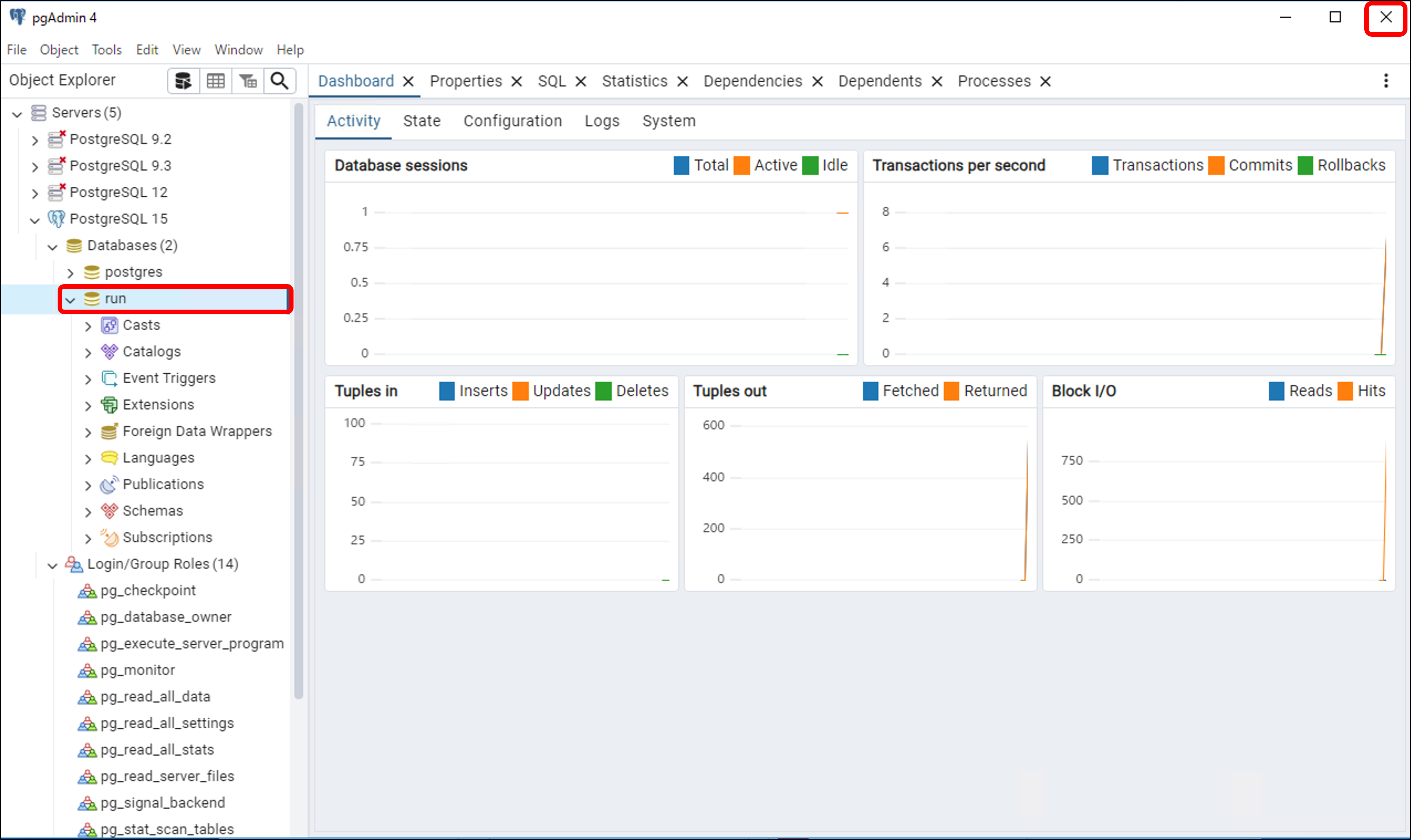The height and width of the screenshot is (840, 1411).
Task: Switch to the Properties tab
Action: pos(466,81)
